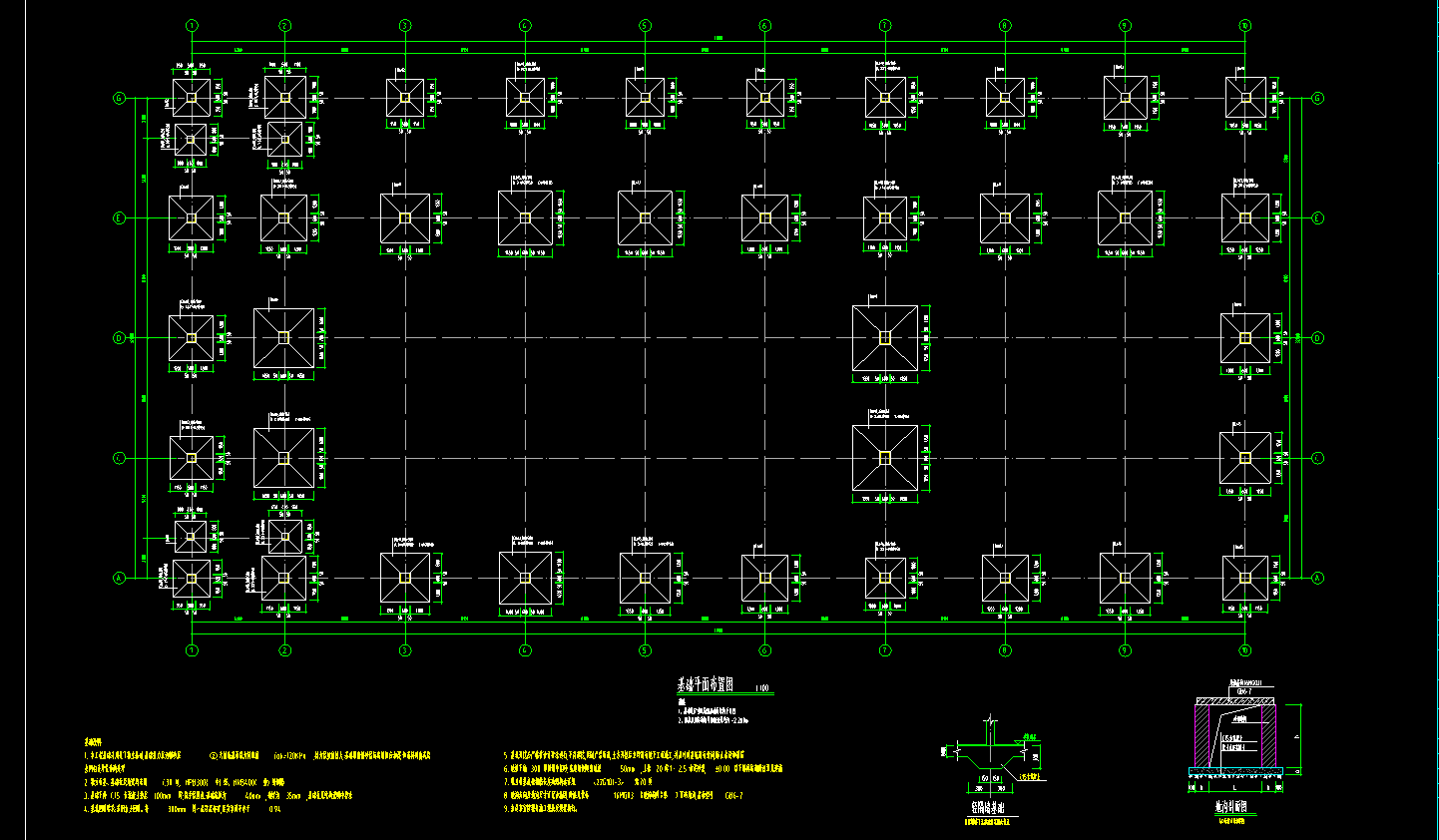Click top axis bubble number 7
The width and height of the screenshot is (1439, 840).
(885, 26)
